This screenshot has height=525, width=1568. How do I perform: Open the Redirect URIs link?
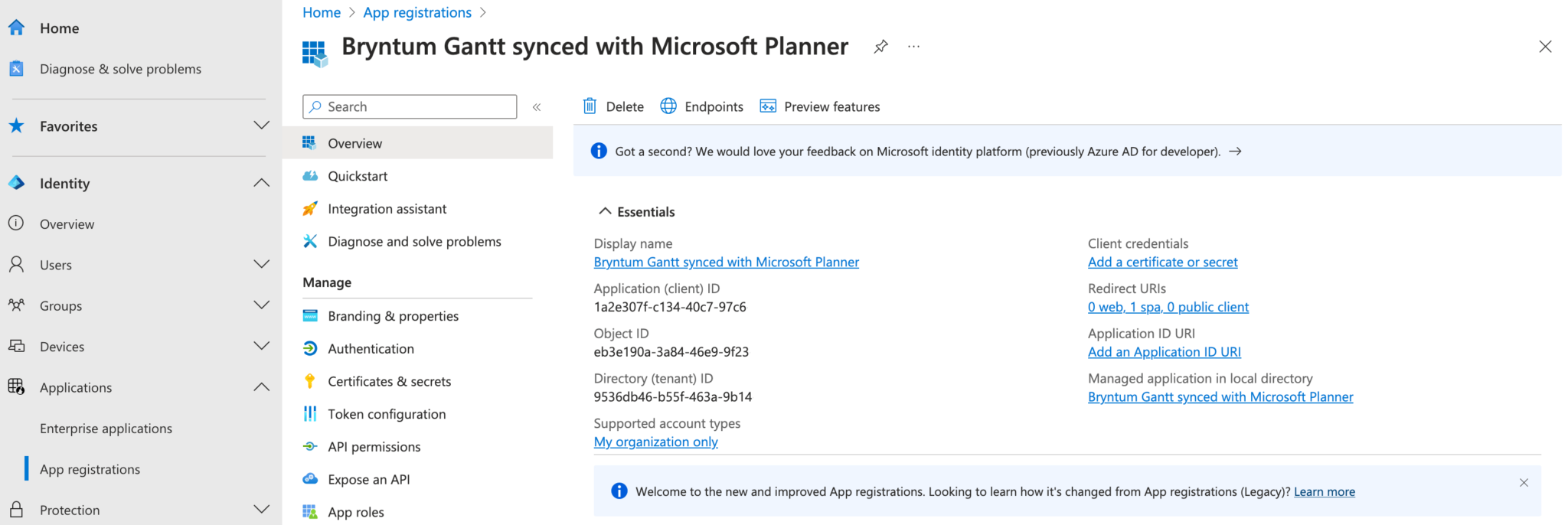pos(1168,307)
